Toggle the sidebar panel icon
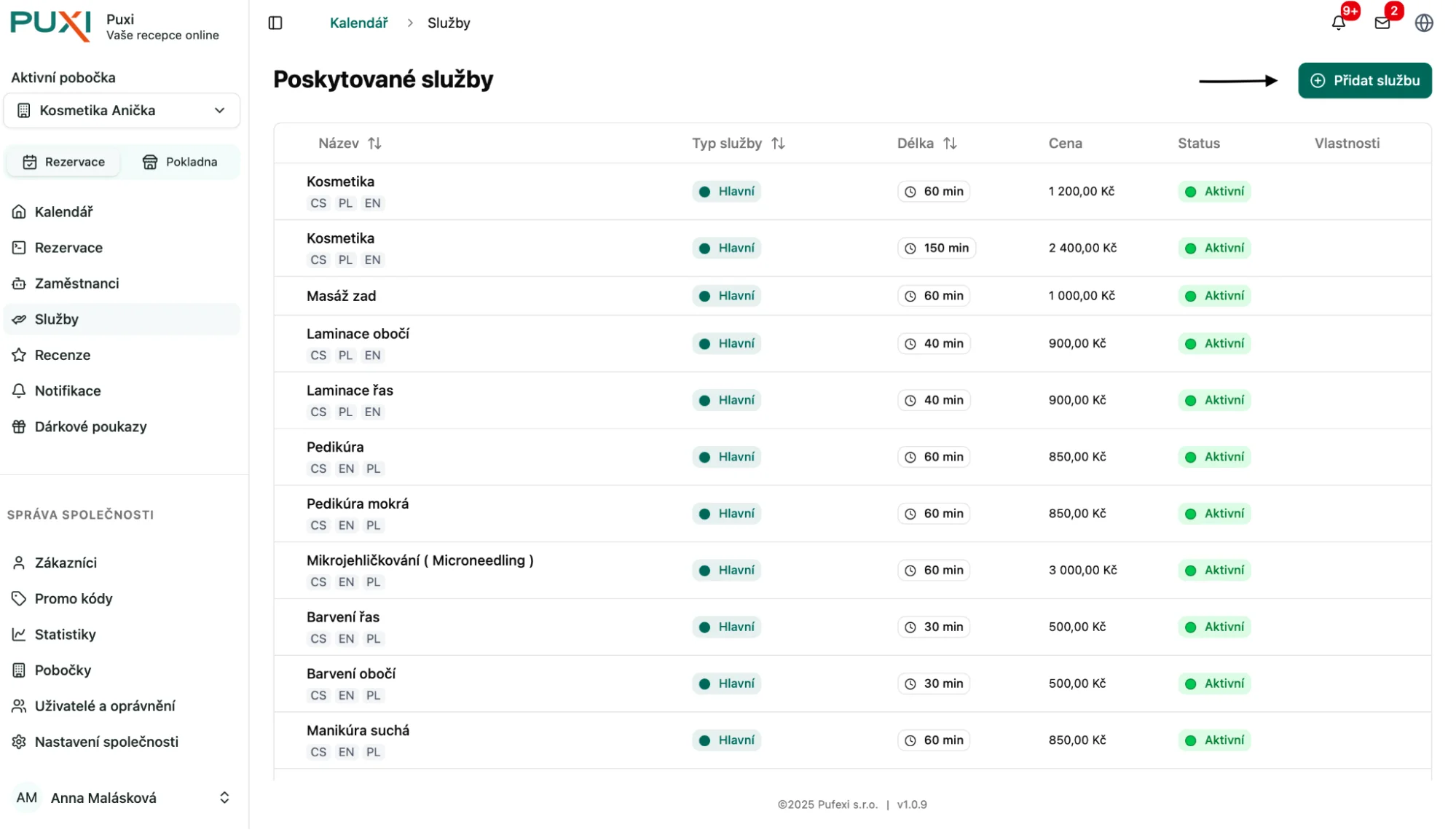1456x830 pixels. (275, 23)
